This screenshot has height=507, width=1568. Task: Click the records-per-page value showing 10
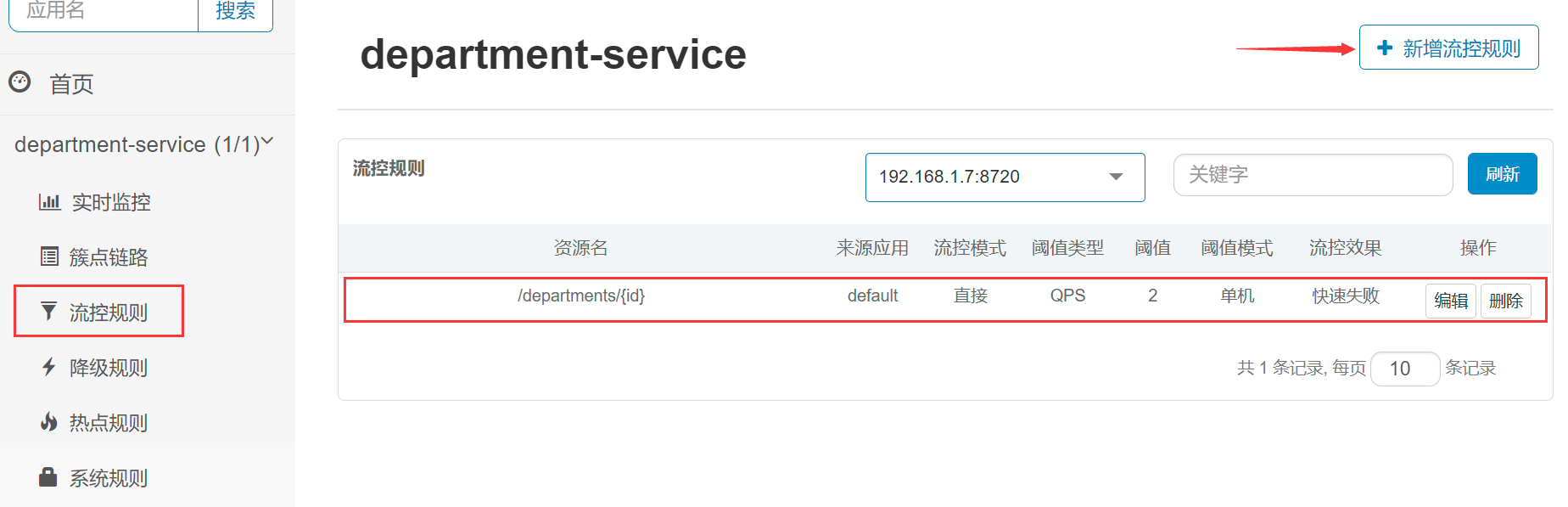[x=1404, y=368]
